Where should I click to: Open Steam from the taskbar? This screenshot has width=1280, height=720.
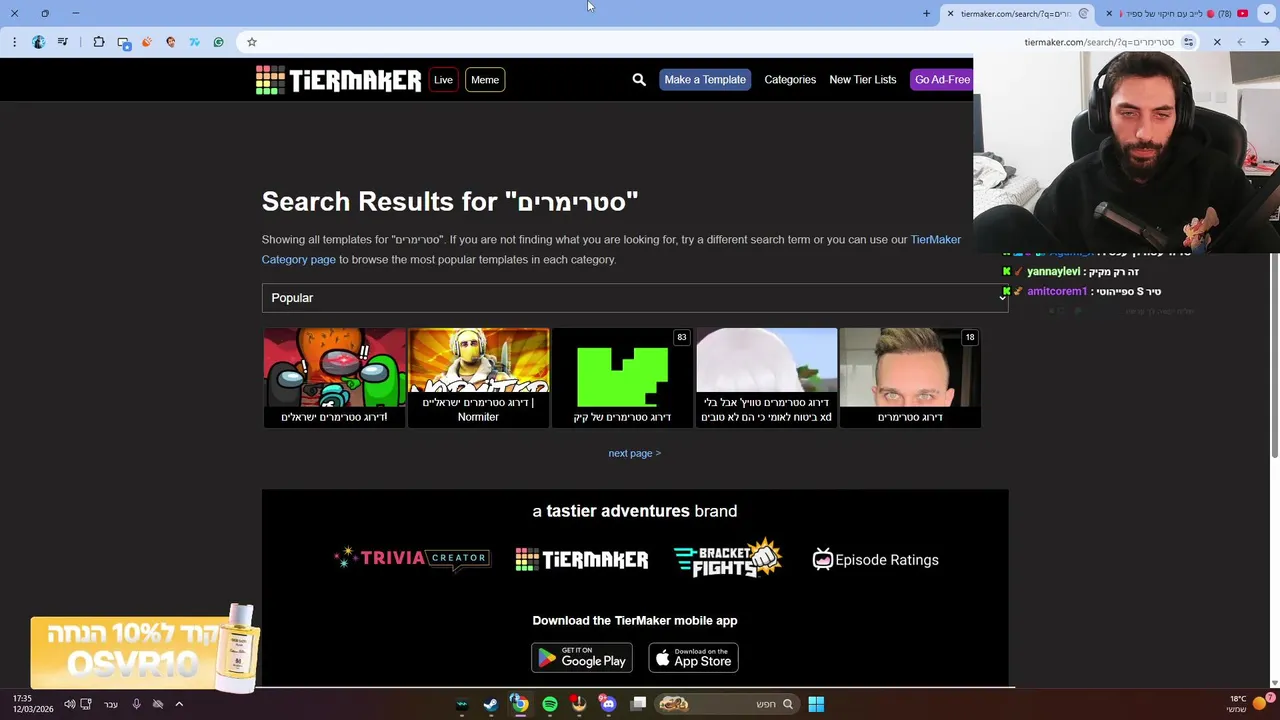[490, 704]
